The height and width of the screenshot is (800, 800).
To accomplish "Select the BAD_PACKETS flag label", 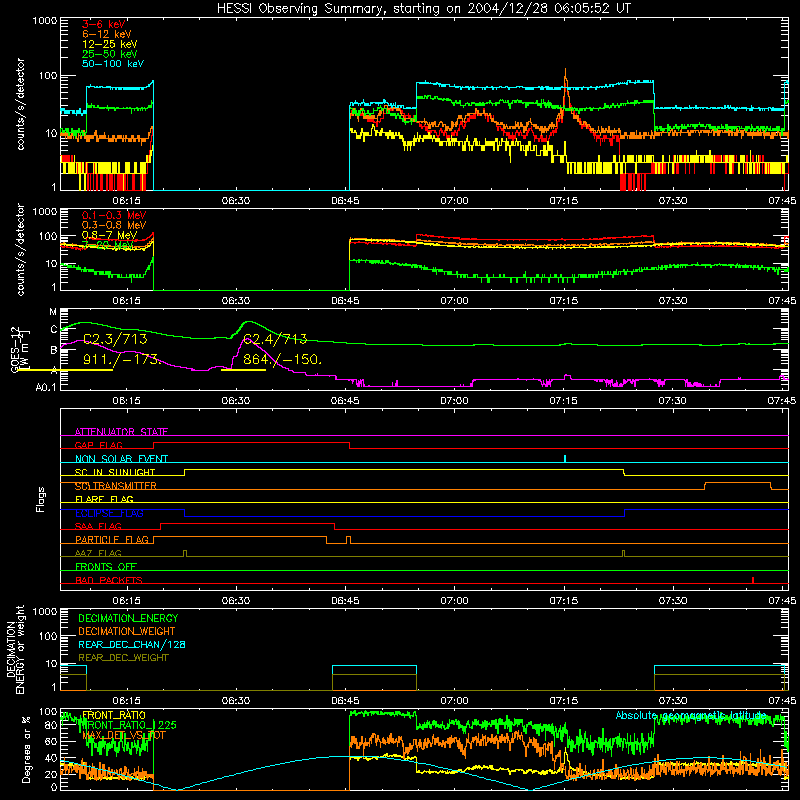I will coord(109,580).
